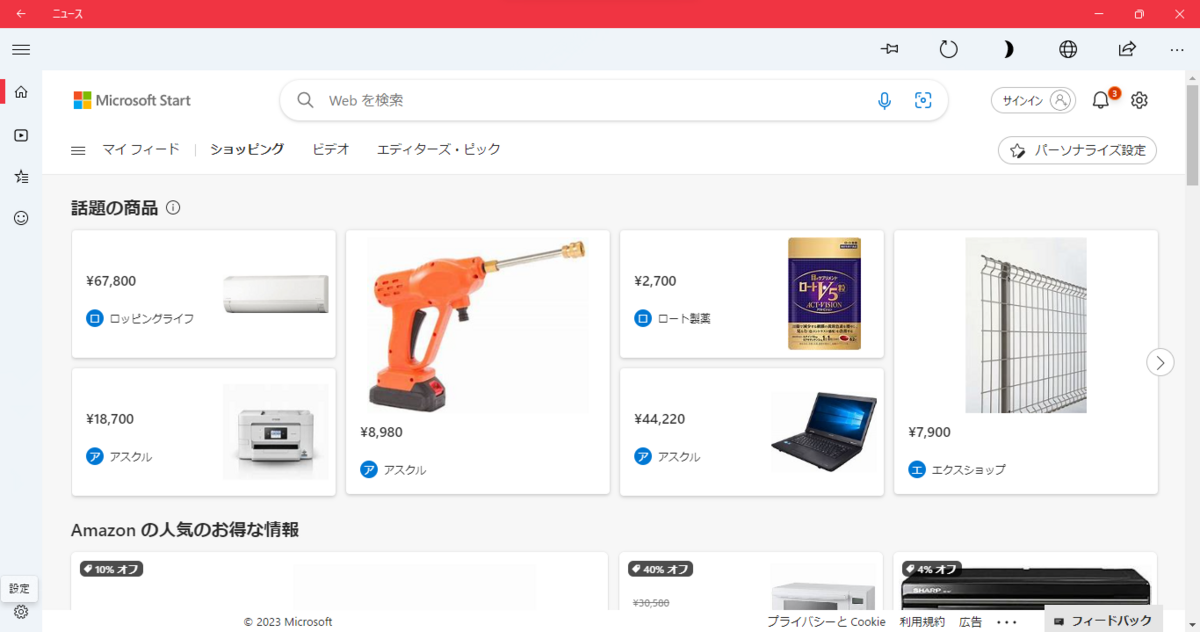The height and width of the screenshot is (632, 1200).
Task: Open the ¥44,220 laptop product card
Action: click(752, 432)
